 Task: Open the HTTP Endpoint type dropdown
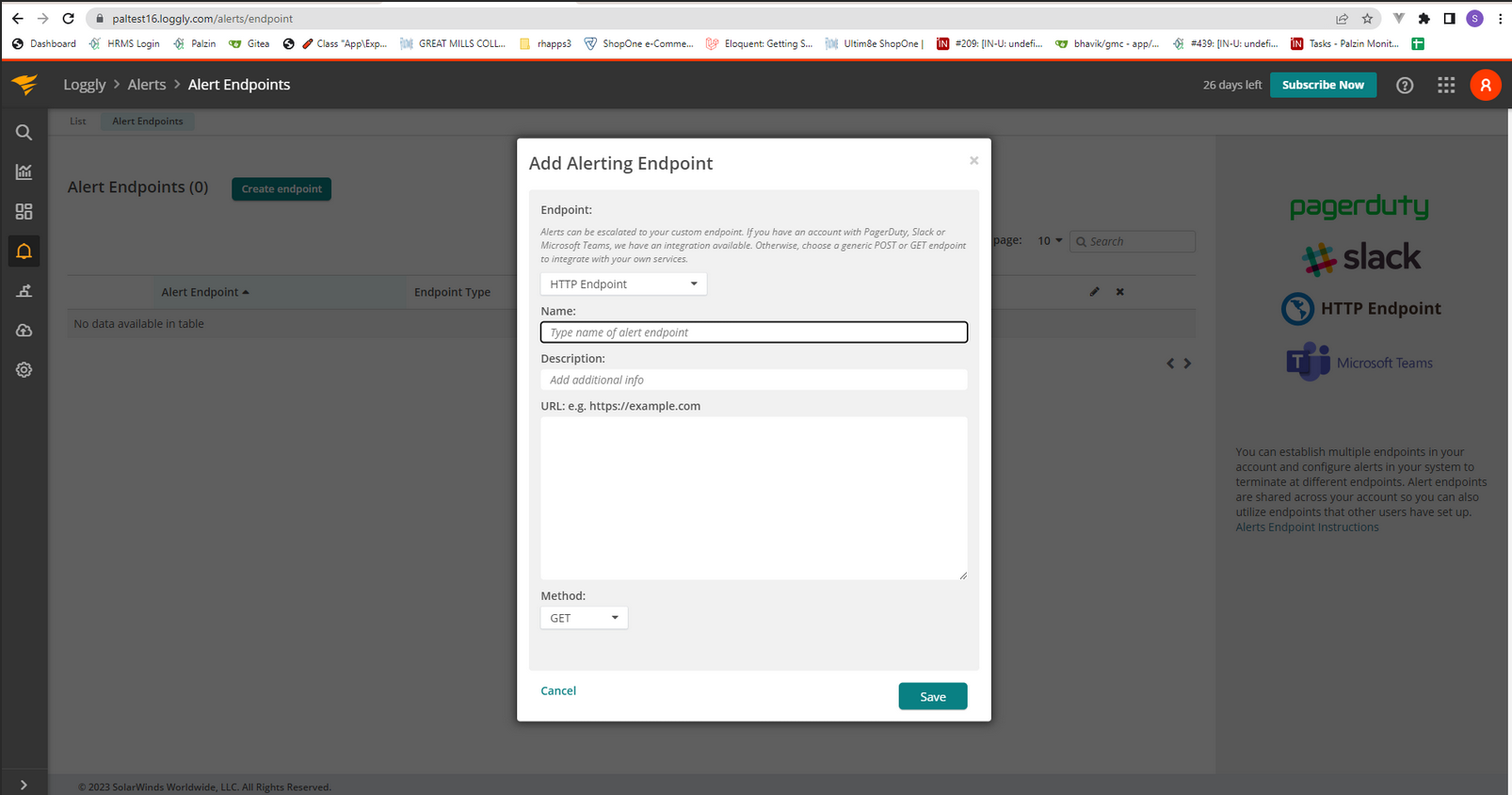(623, 284)
